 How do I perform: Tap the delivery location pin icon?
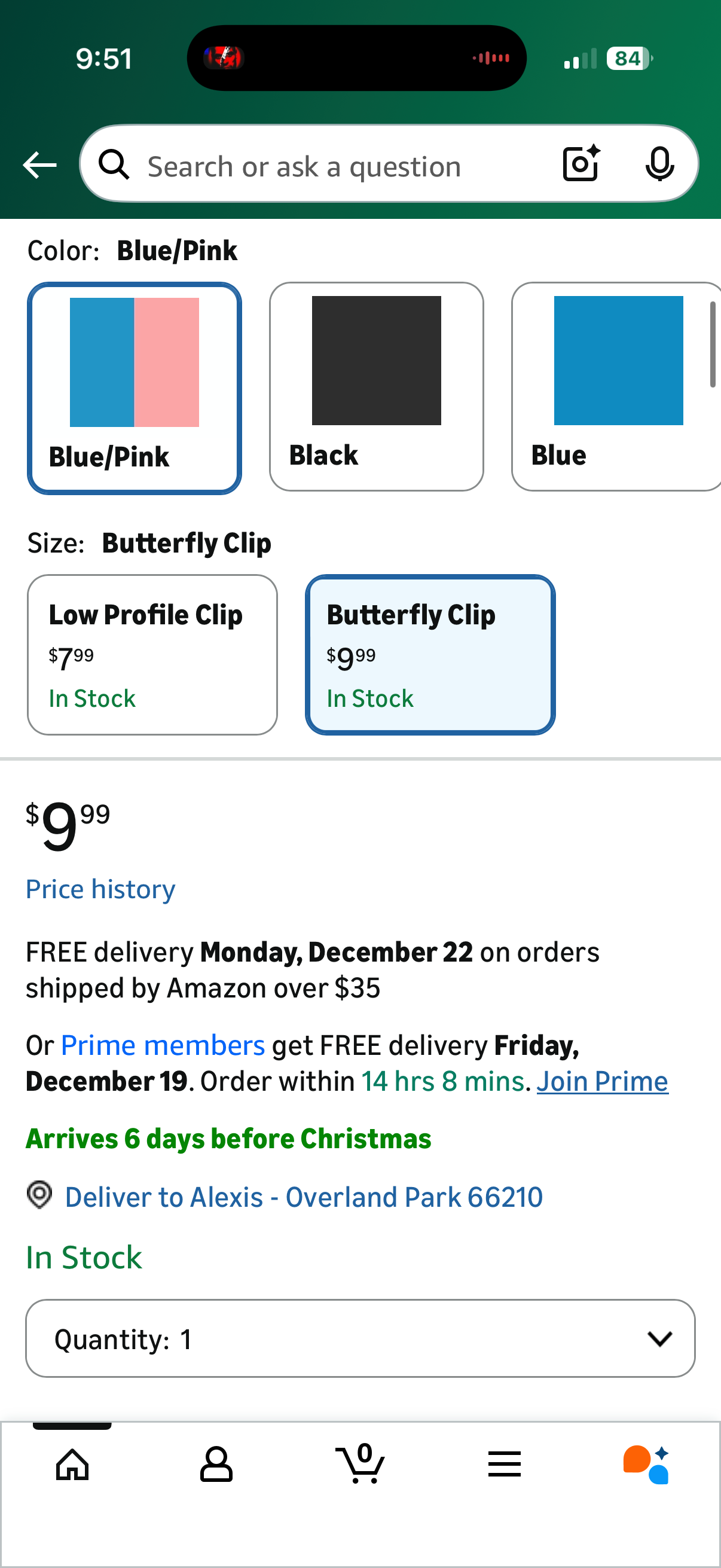tap(38, 1196)
